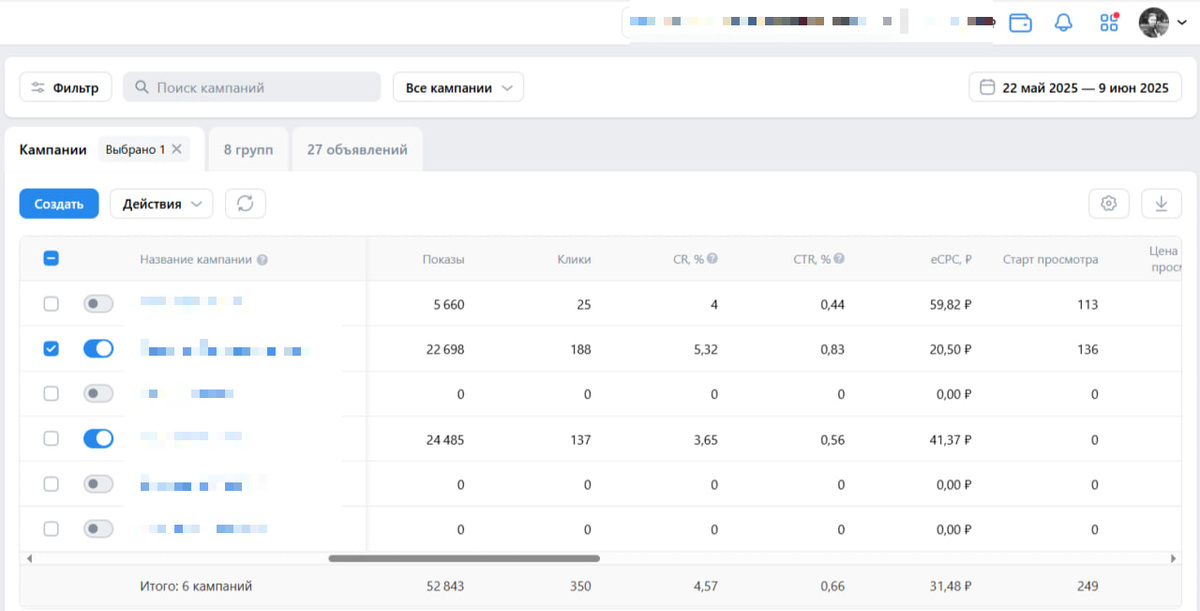Show help icon for CR, % column
The height and width of the screenshot is (611, 1200).
coord(713,259)
